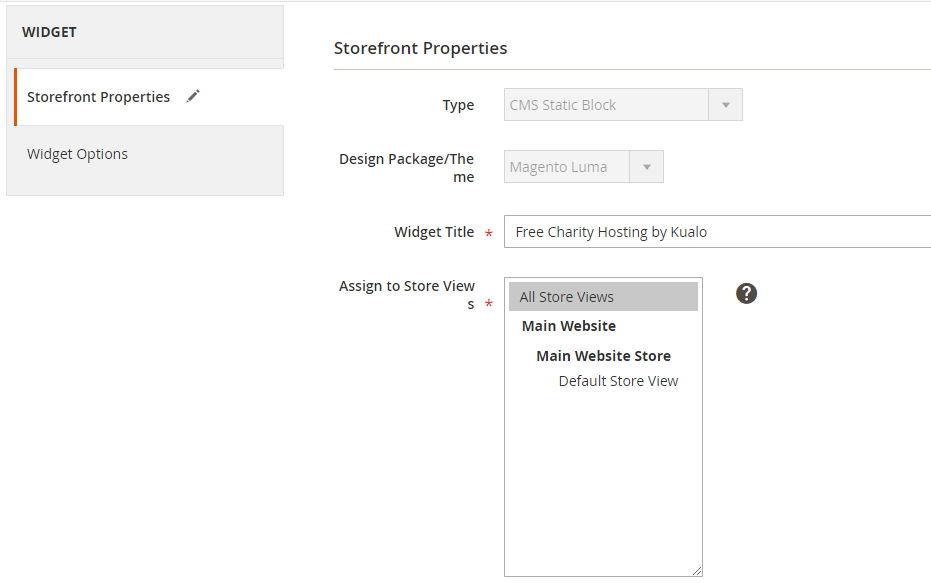Select Default Store View option
Screen dimensions: 931x583
(x=618, y=381)
